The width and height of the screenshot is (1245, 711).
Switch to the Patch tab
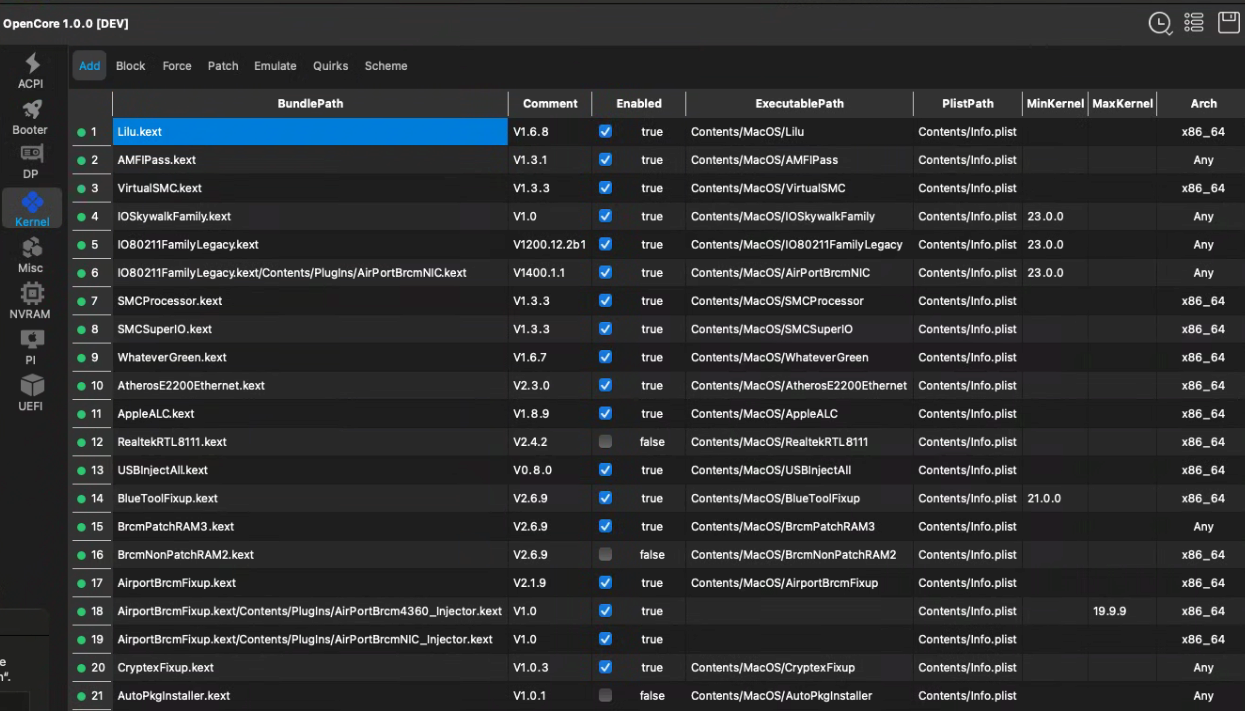click(223, 66)
